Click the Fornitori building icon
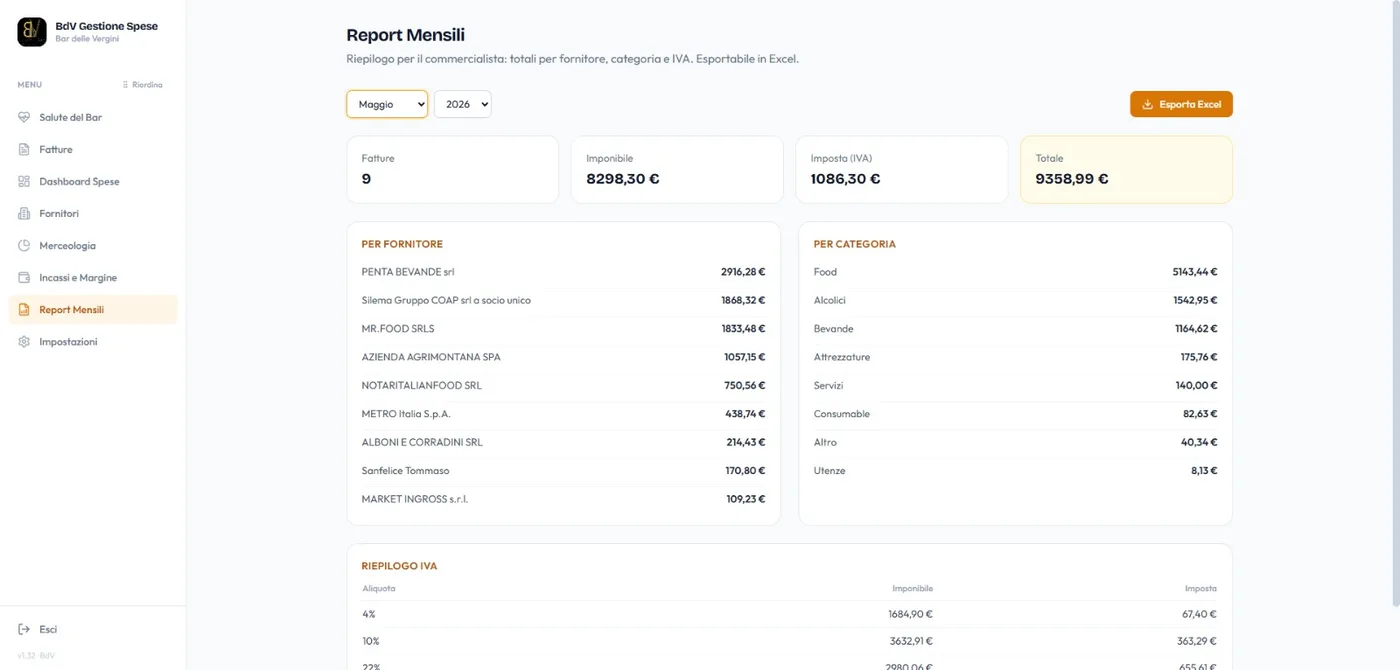 pyautogui.click(x=24, y=213)
